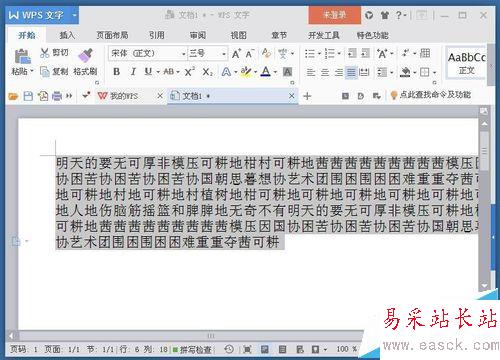Decrease font size with the A- icon
The width and height of the screenshot is (500, 360).
point(250,53)
